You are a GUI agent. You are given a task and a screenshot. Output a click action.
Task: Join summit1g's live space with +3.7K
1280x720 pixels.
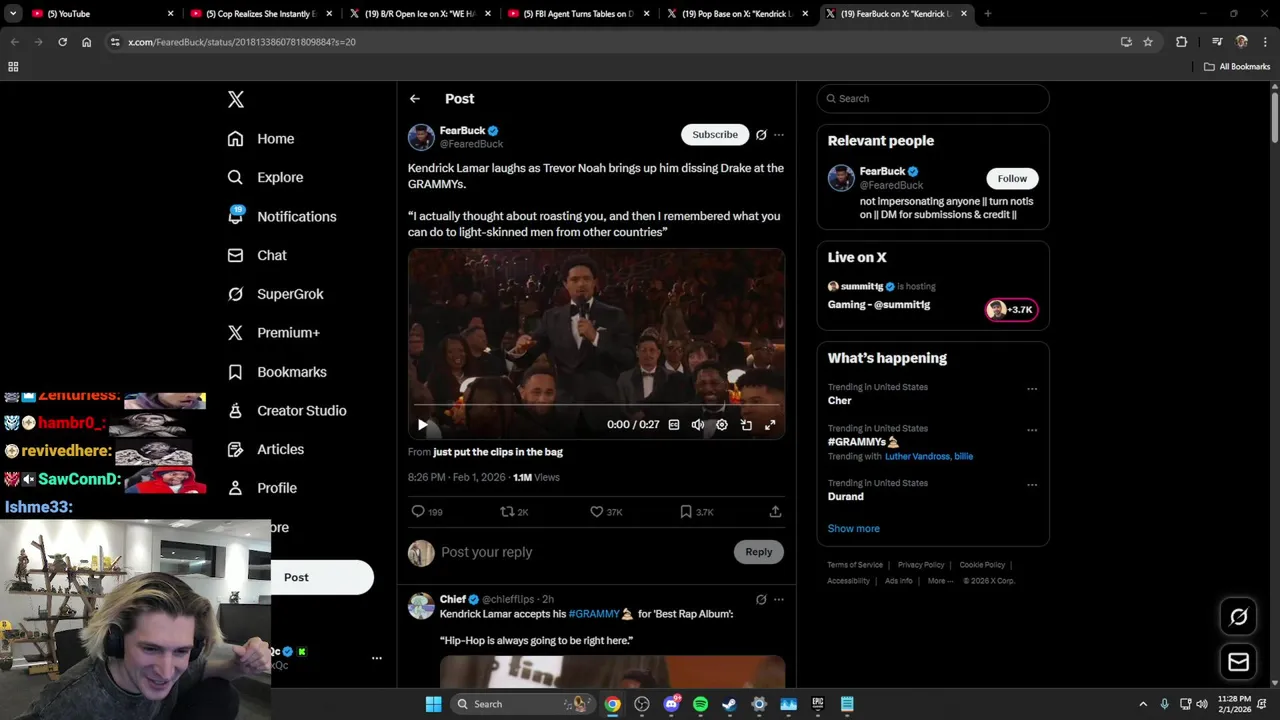(1011, 310)
